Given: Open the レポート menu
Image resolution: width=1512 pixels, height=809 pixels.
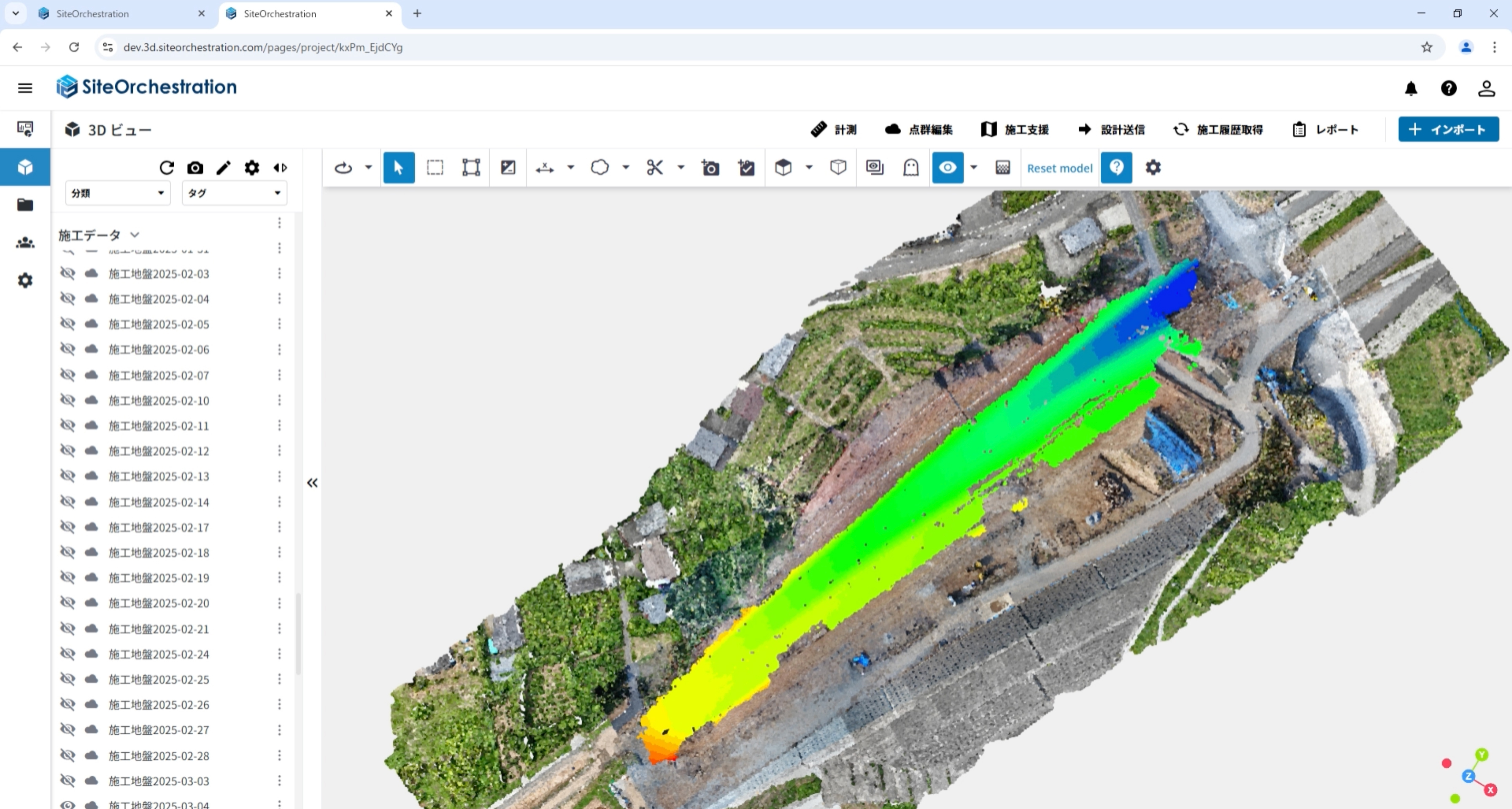Looking at the screenshot, I should (x=1326, y=129).
